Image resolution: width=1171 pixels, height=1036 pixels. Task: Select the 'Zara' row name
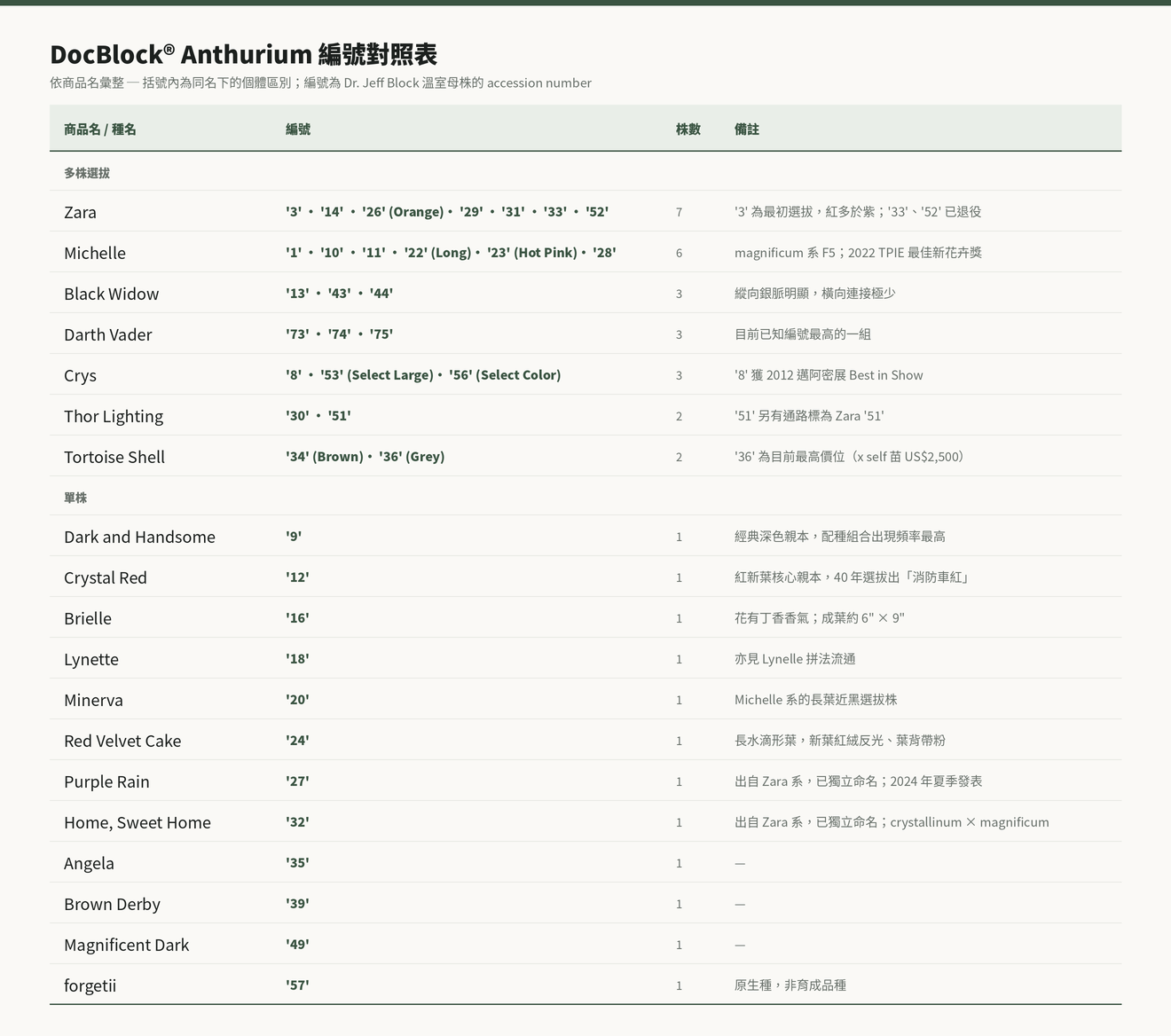(80, 212)
